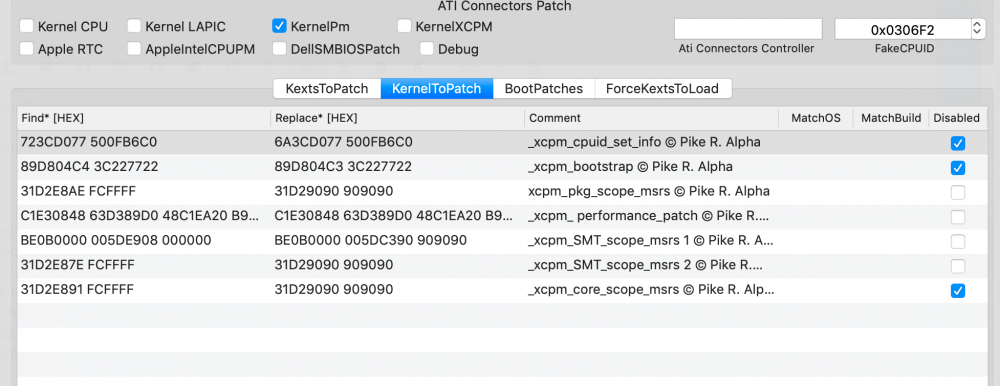Select Replace cell BE0B0000 005DC390 909090
This screenshot has height=386, width=1000.
(397, 241)
